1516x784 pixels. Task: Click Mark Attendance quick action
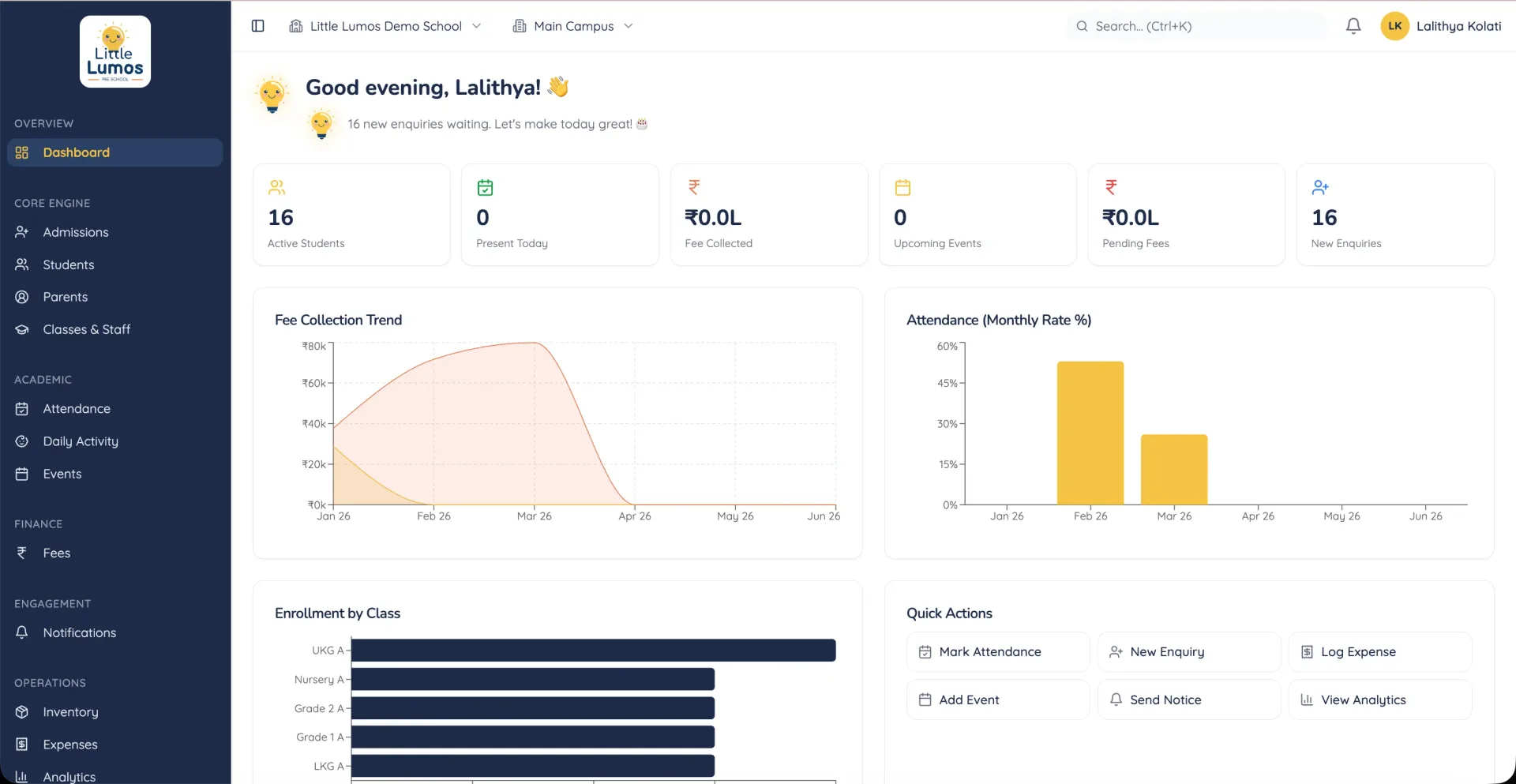pyautogui.click(x=998, y=652)
